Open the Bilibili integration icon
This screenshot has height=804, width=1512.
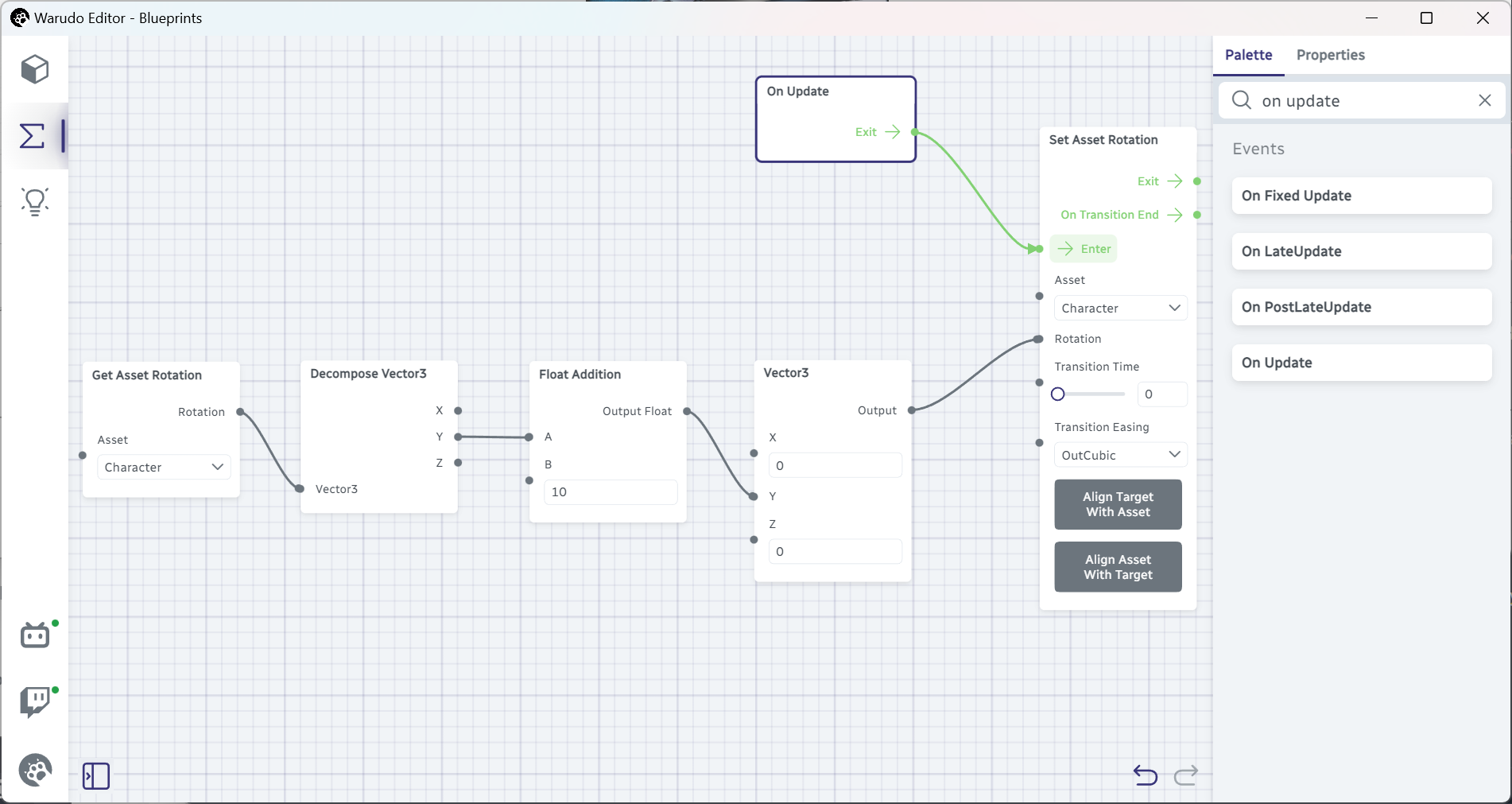pos(35,635)
